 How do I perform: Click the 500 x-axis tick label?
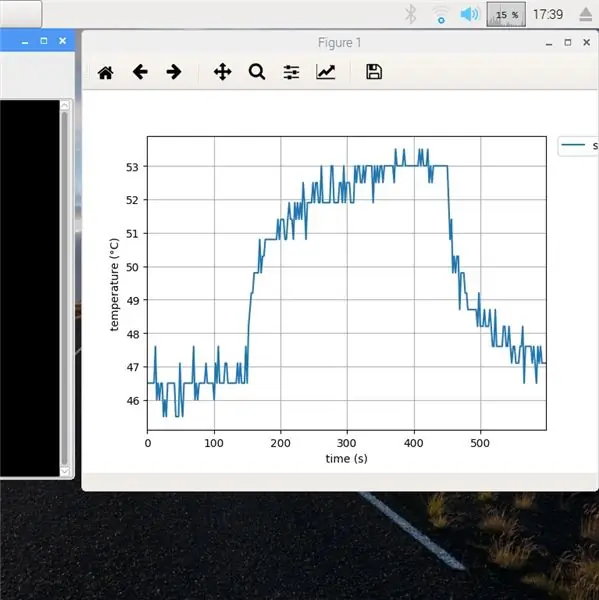480,443
